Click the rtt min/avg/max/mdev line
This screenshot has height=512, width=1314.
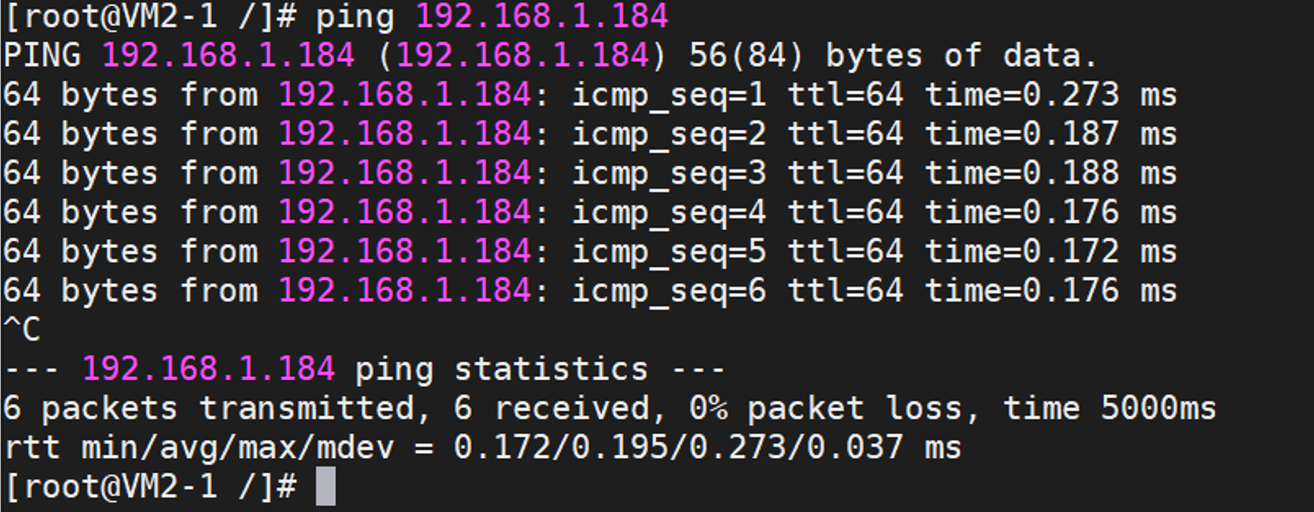(x=482, y=448)
